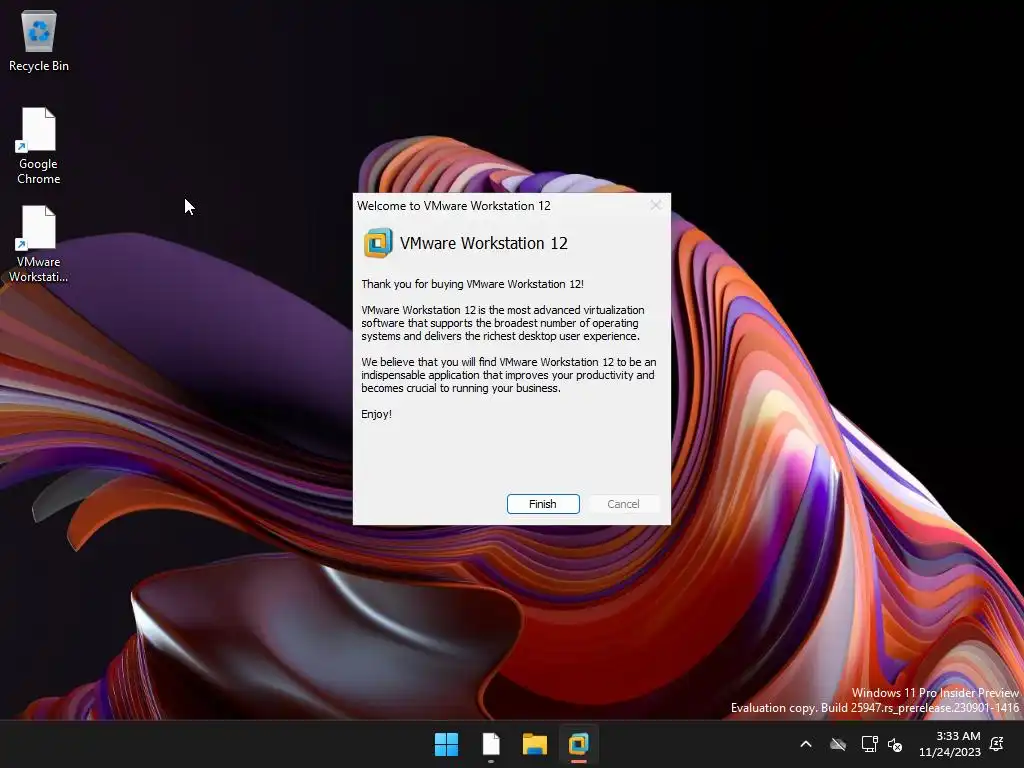Screen dimensions: 1024x768
Task: Open the clock showing 3:33 AM
Action: 950,744
